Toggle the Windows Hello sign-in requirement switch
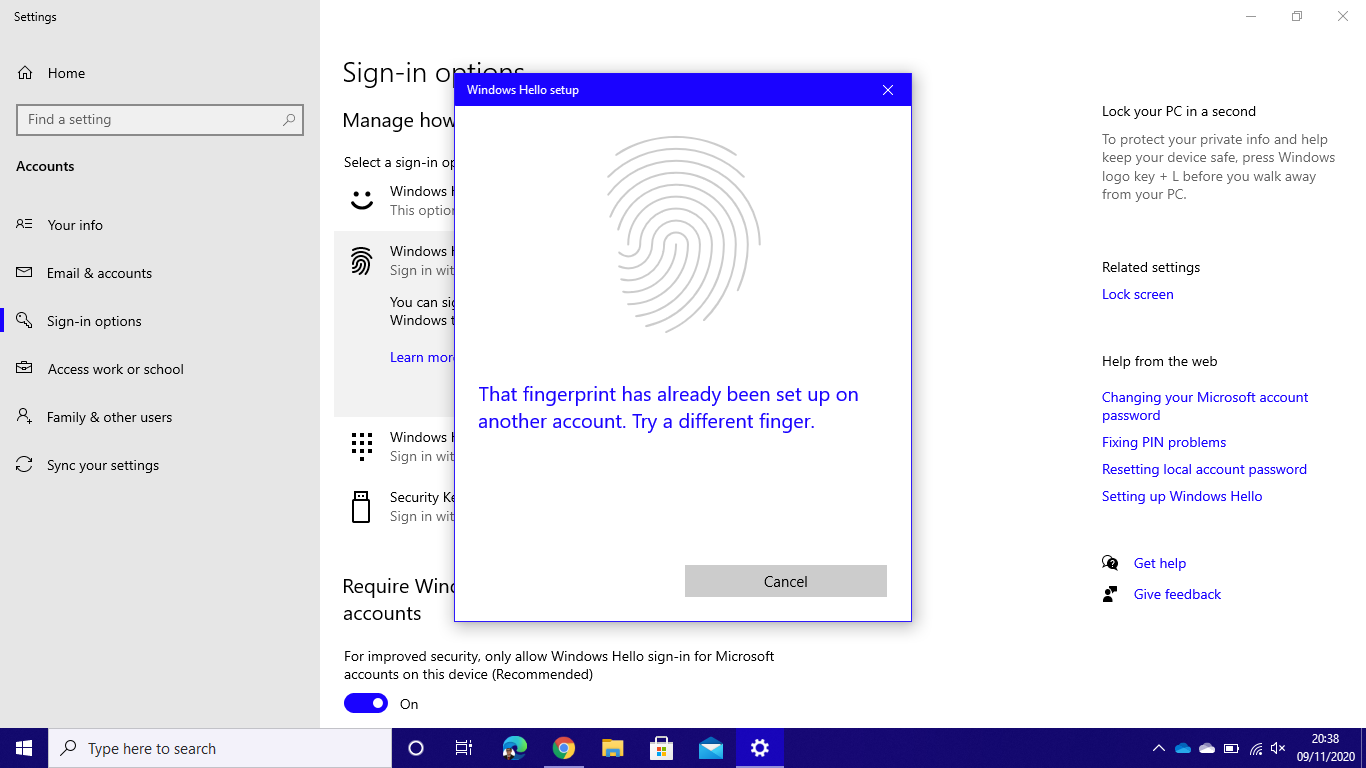Image resolution: width=1366 pixels, height=768 pixels. 366,703
